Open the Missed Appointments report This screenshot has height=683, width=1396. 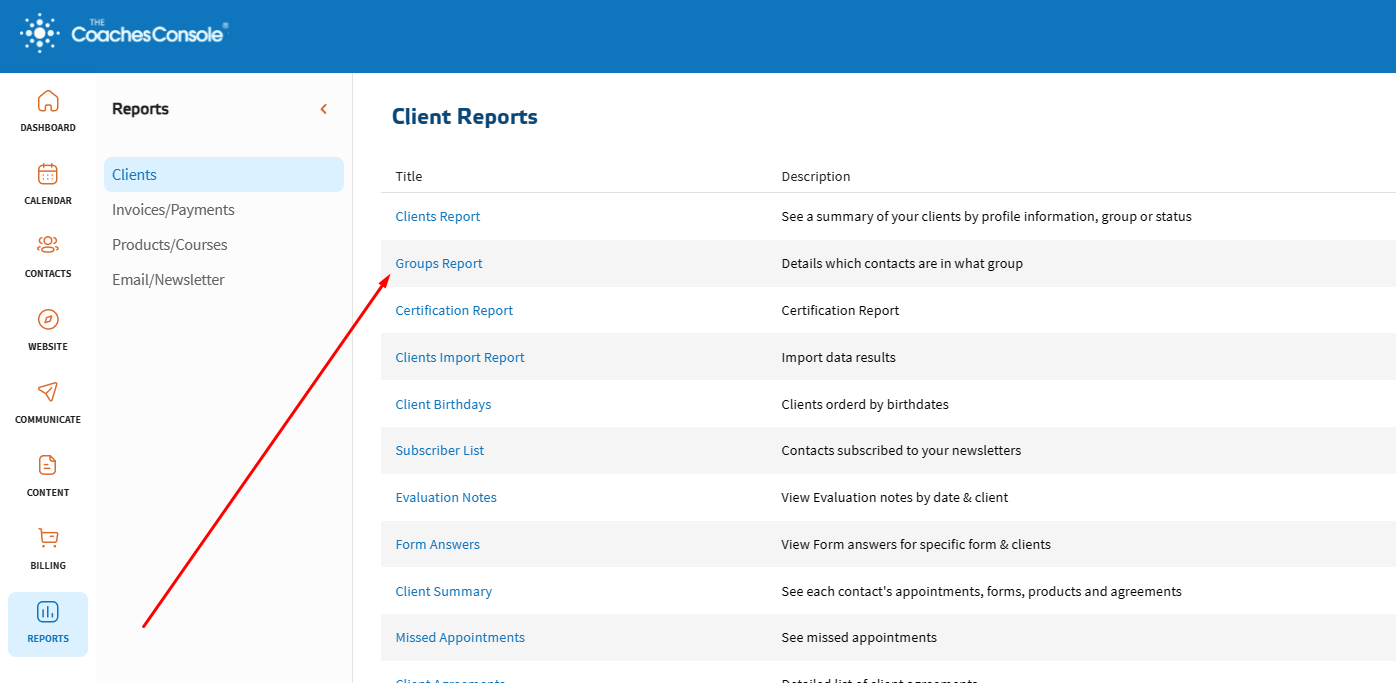coord(460,638)
